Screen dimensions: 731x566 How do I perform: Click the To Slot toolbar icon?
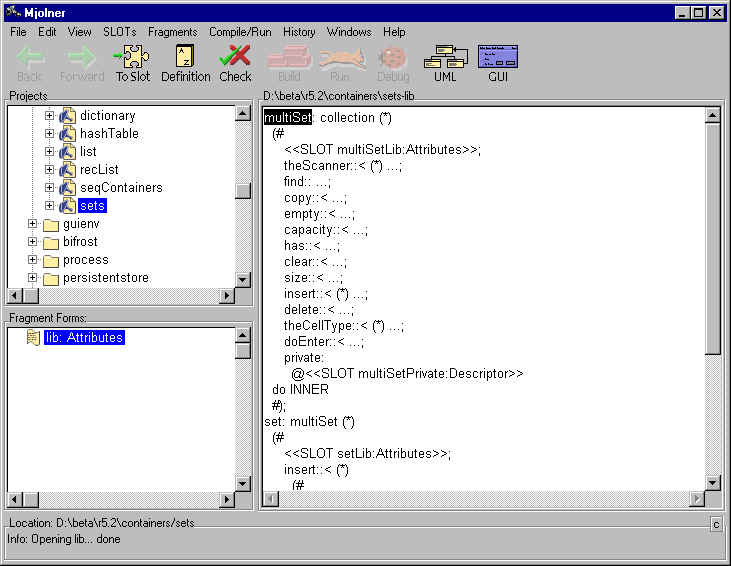tap(132, 63)
